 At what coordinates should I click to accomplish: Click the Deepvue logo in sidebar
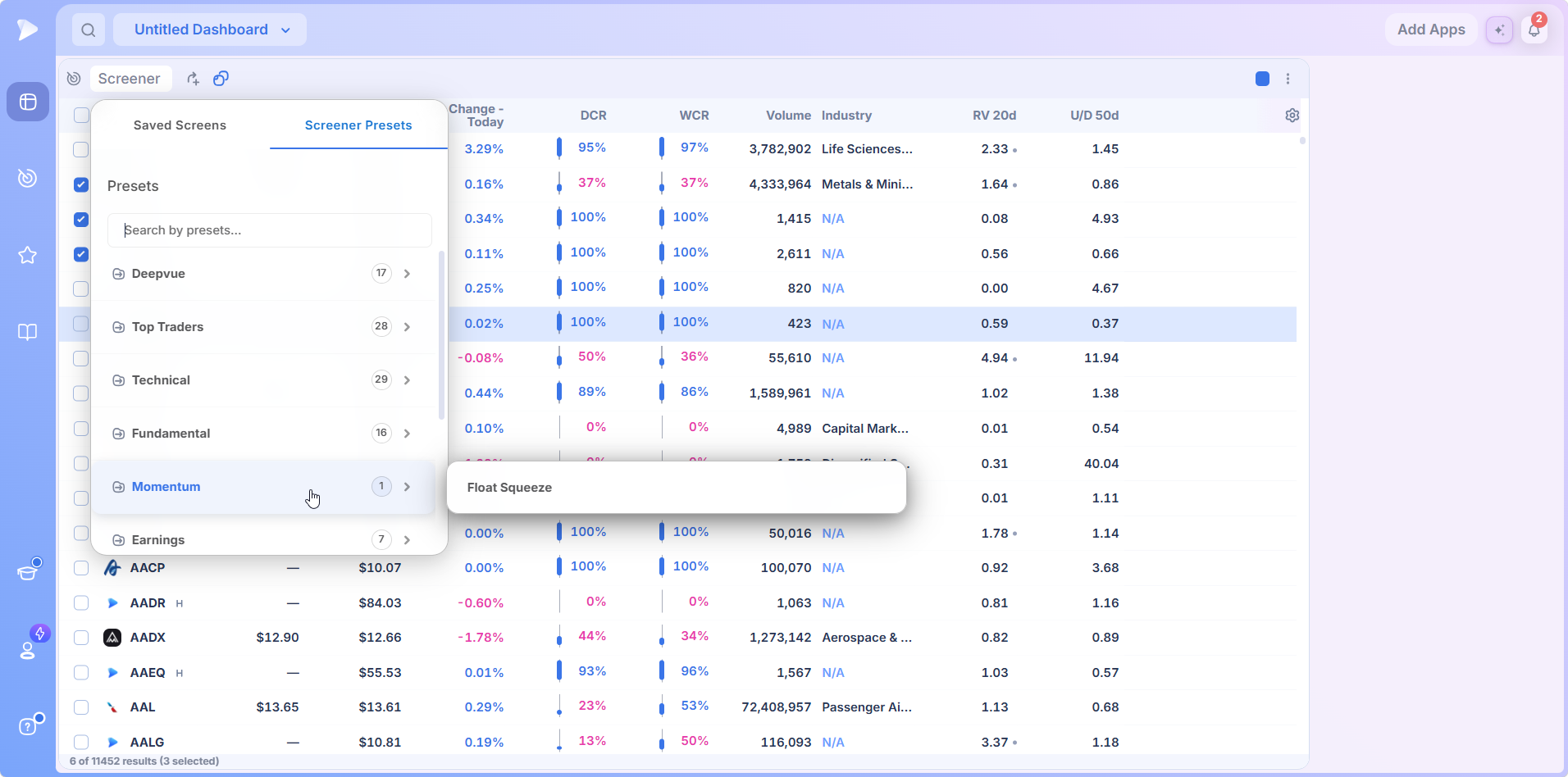pyautogui.click(x=27, y=30)
